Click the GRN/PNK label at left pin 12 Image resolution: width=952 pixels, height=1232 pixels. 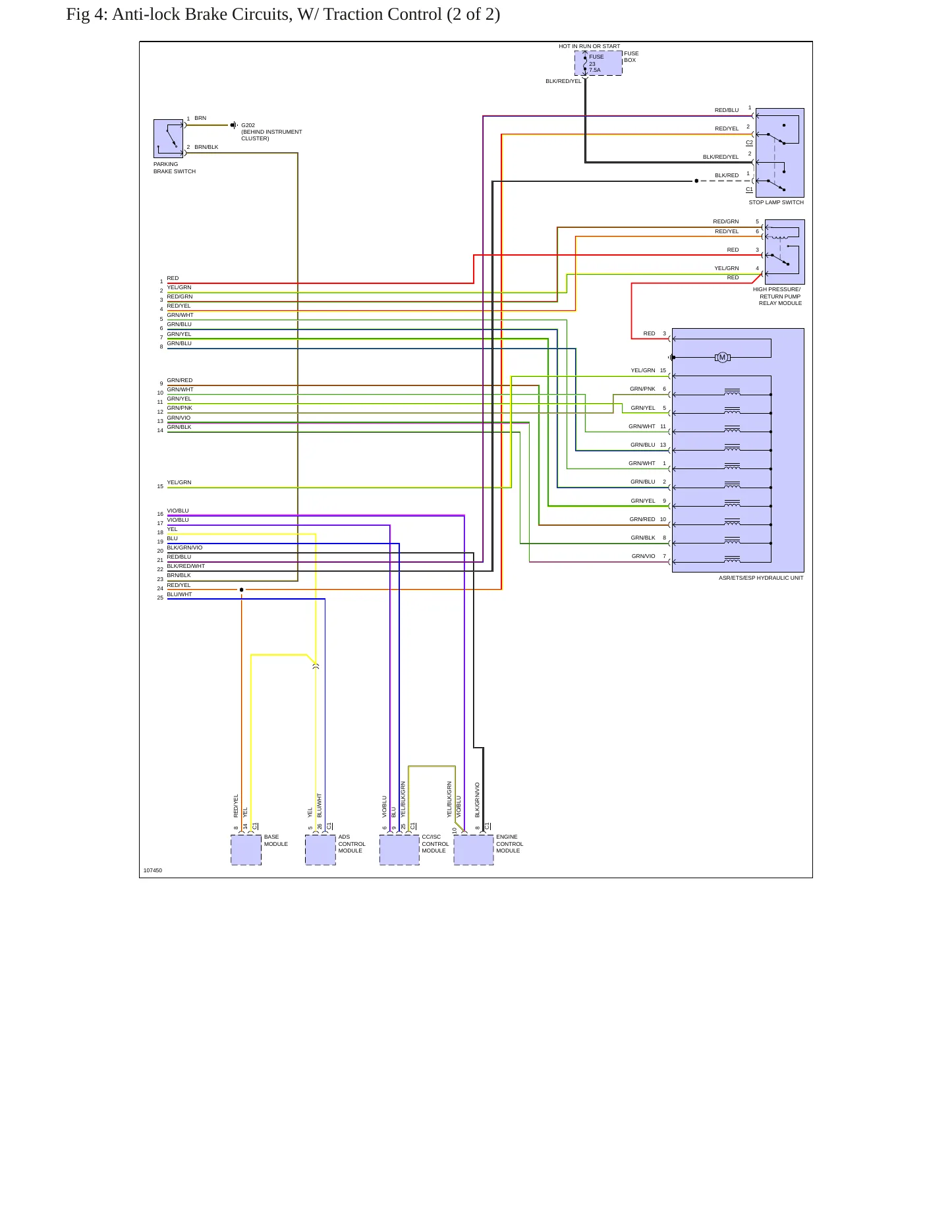coord(180,408)
